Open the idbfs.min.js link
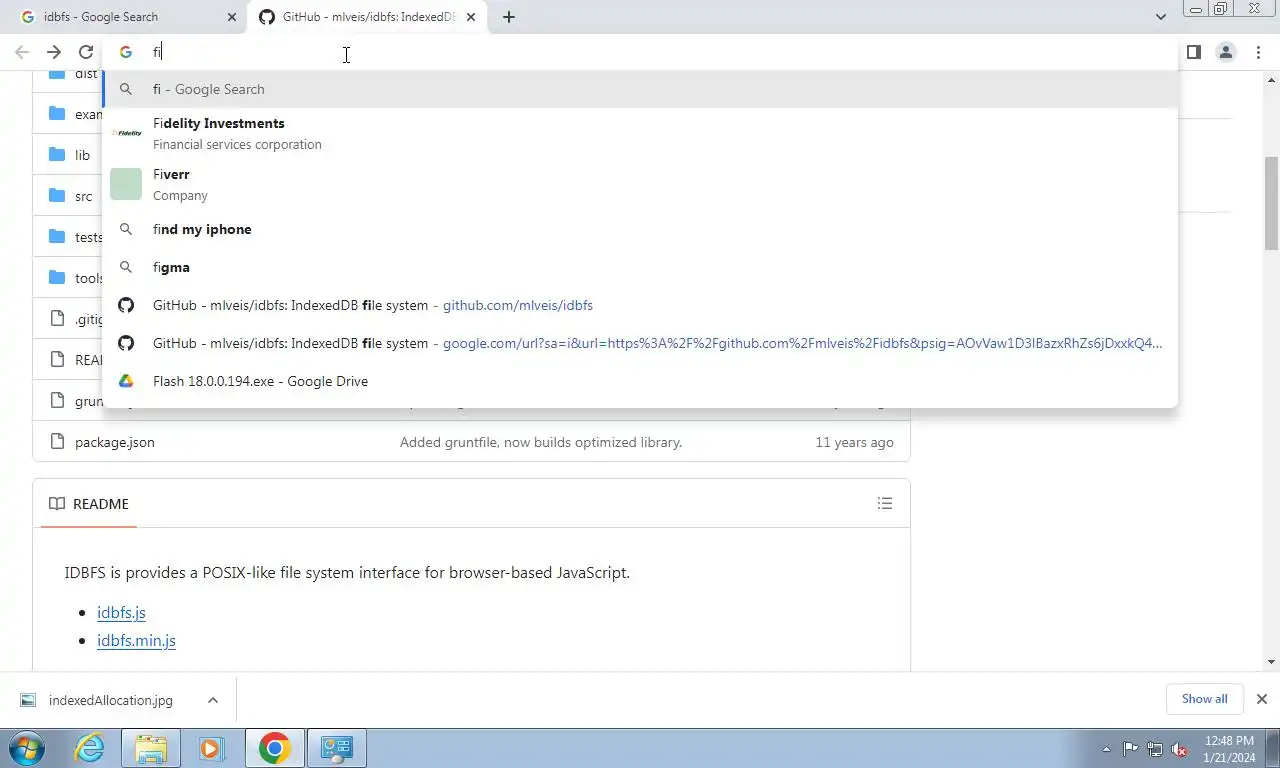The height and width of the screenshot is (768, 1280). (x=136, y=640)
